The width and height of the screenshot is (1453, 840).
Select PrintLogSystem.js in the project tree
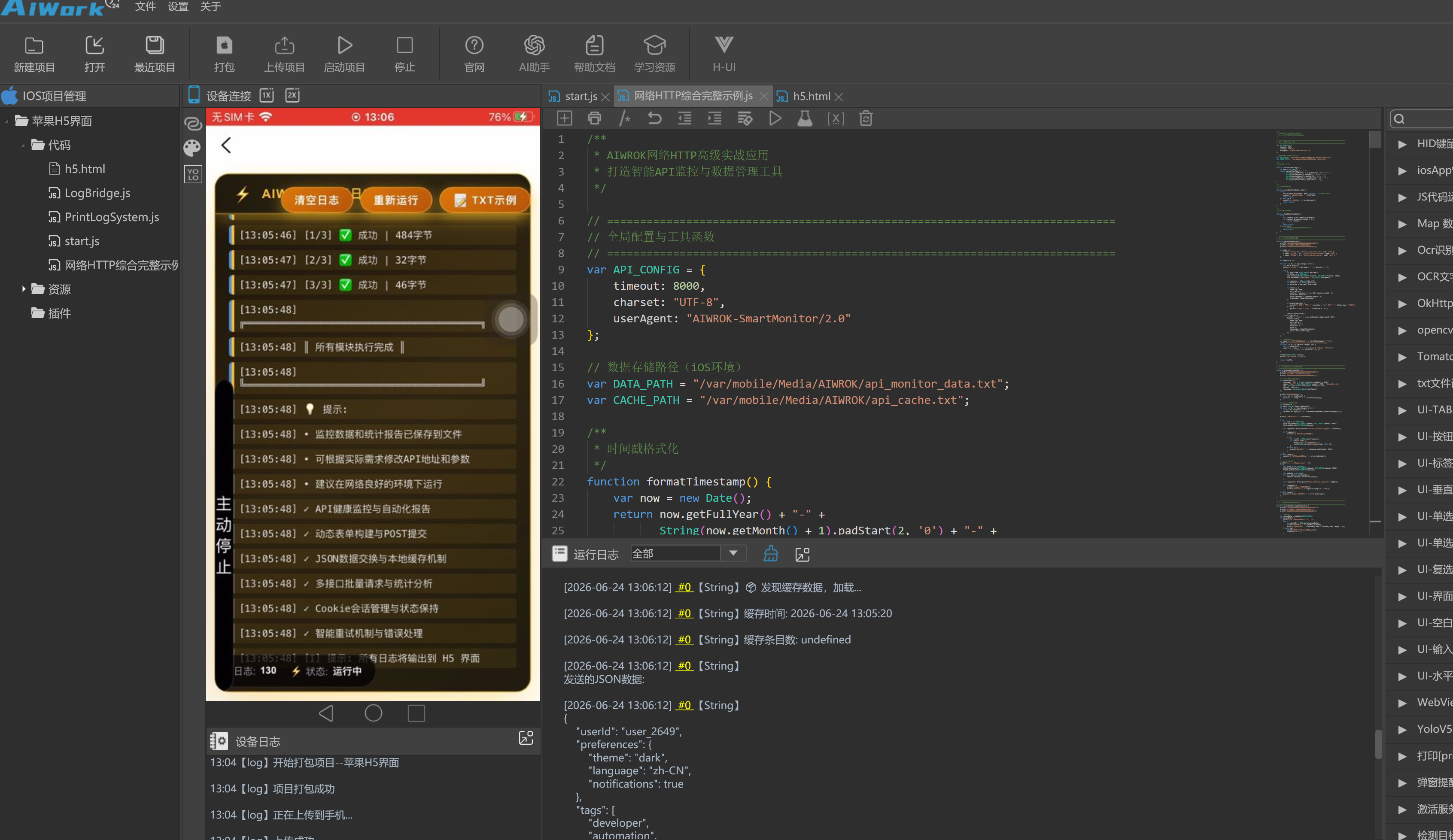tap(111, 217)
